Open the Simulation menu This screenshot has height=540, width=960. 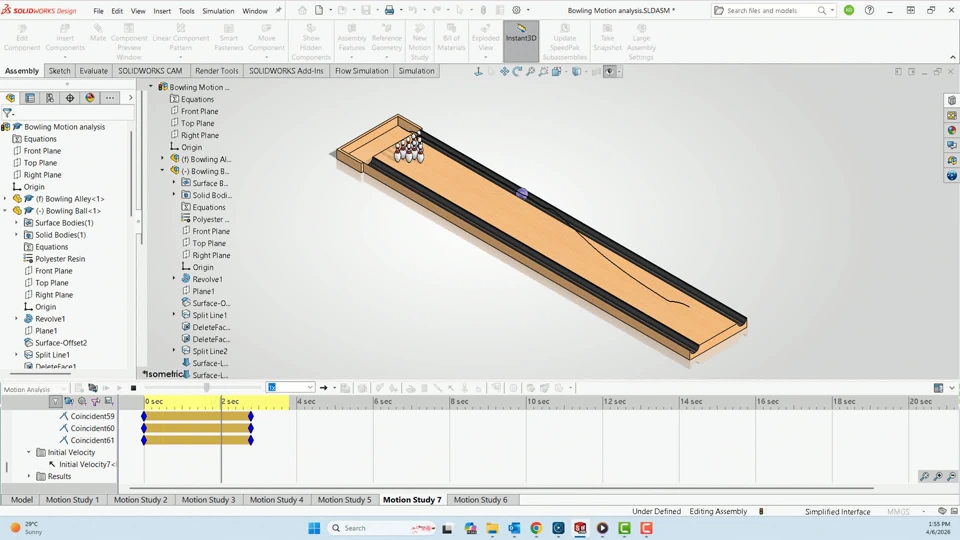(x=218, y=11)
